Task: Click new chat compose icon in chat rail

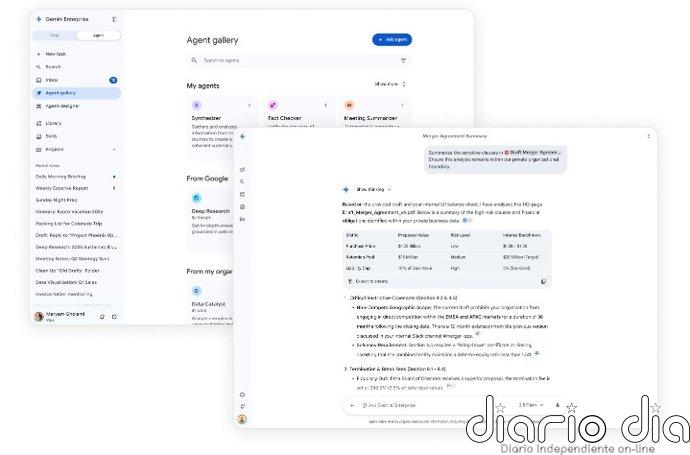Action: (242, 169)
